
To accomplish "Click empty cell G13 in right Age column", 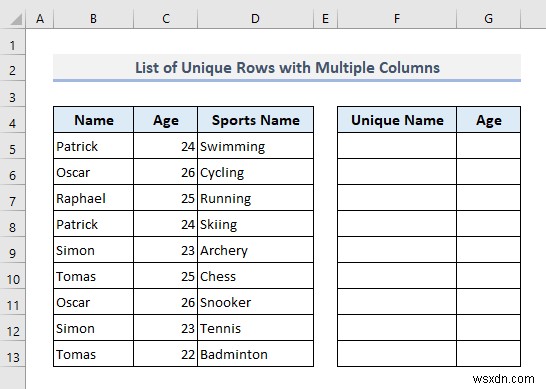I will click(489, 354).
